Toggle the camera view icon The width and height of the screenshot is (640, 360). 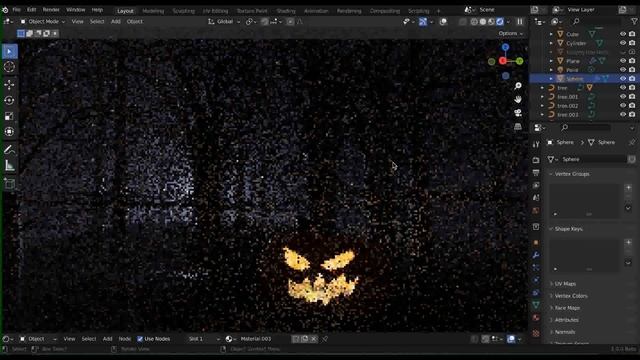tap(518, 113)
